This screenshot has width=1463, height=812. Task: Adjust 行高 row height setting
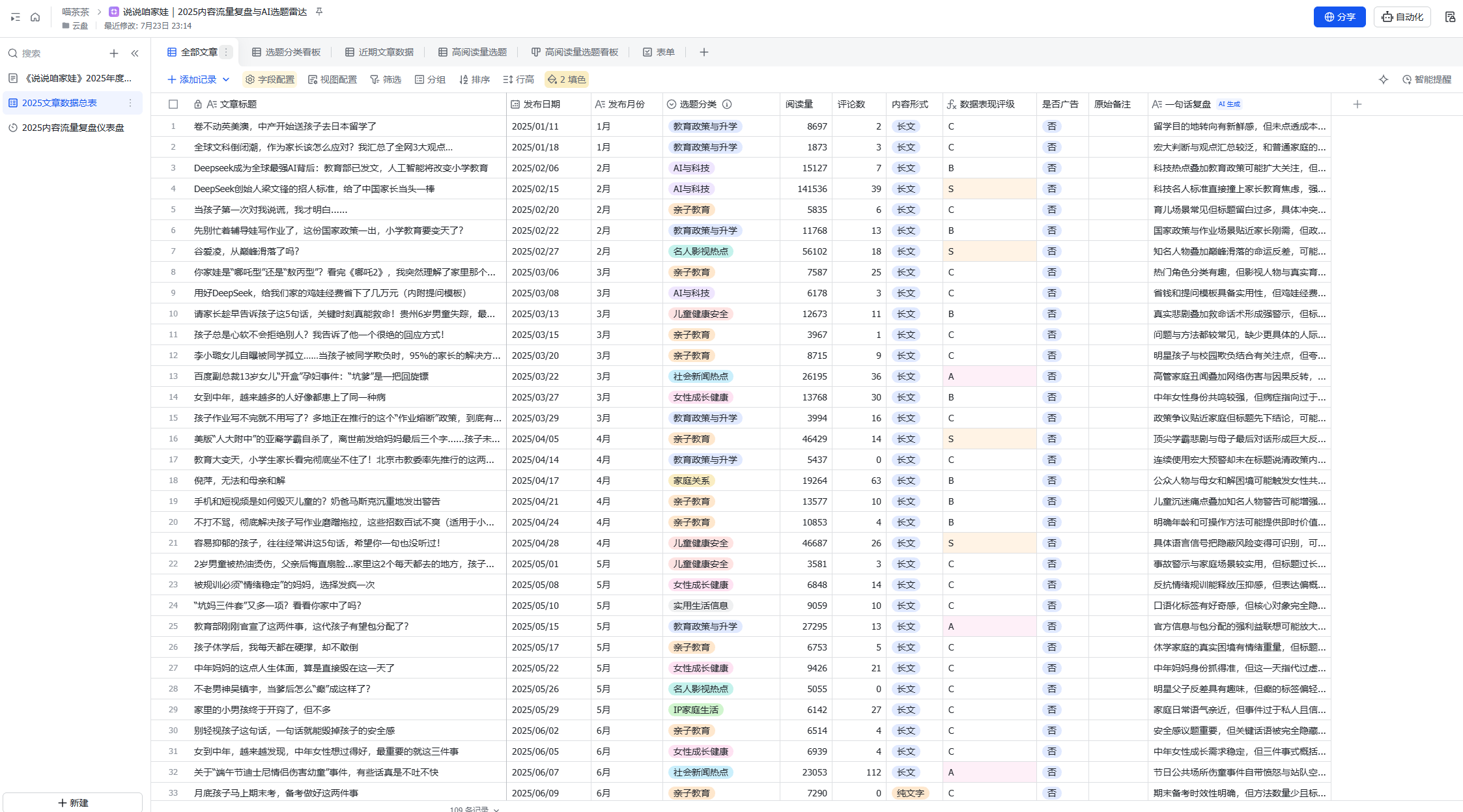click(x=518, y=79)
